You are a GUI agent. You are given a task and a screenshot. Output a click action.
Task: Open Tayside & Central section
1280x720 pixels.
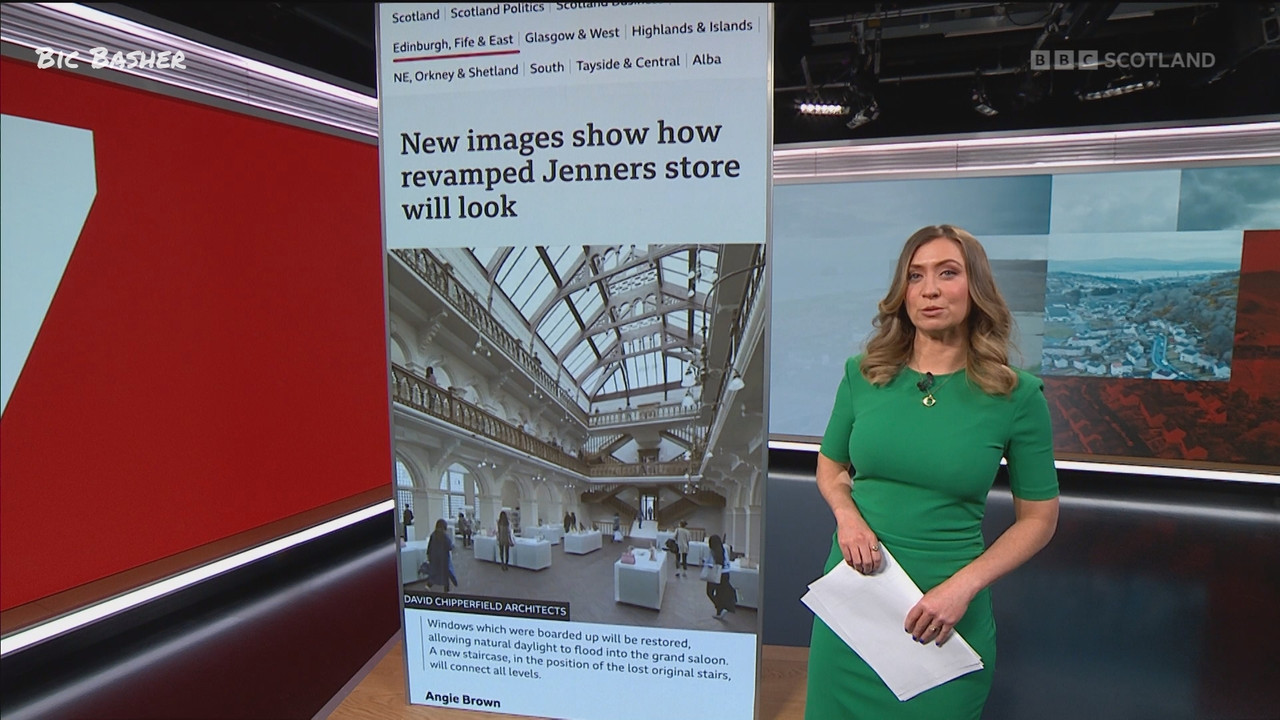tap(628, 63)
